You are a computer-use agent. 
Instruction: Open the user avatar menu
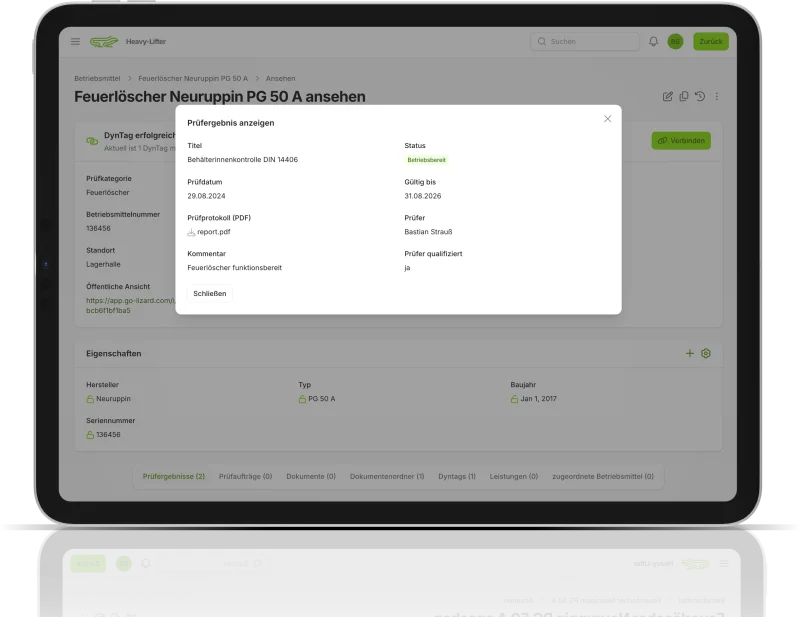point(675,42)
